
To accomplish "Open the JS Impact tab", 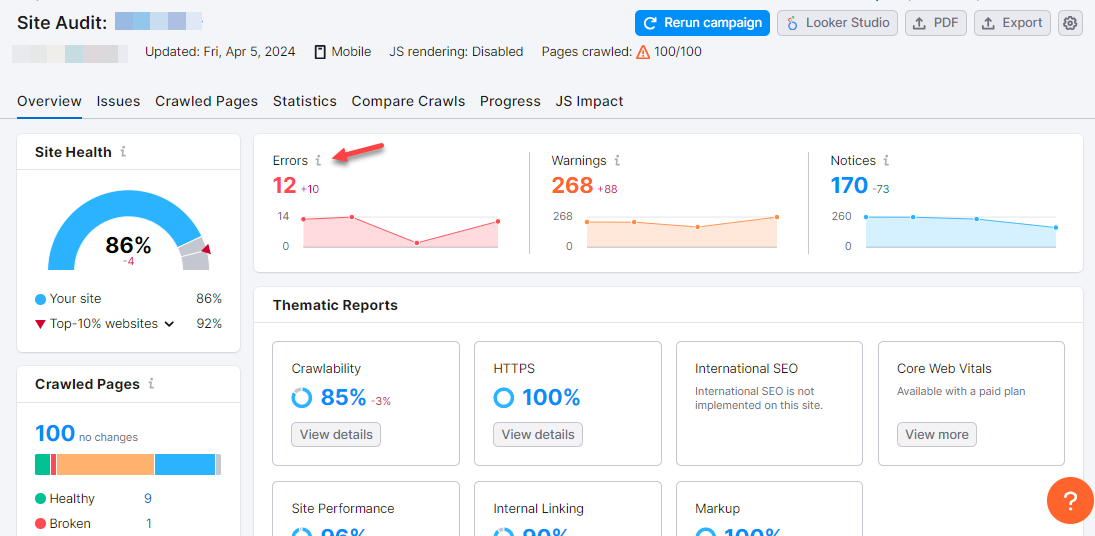I will (x=589, y=101).
